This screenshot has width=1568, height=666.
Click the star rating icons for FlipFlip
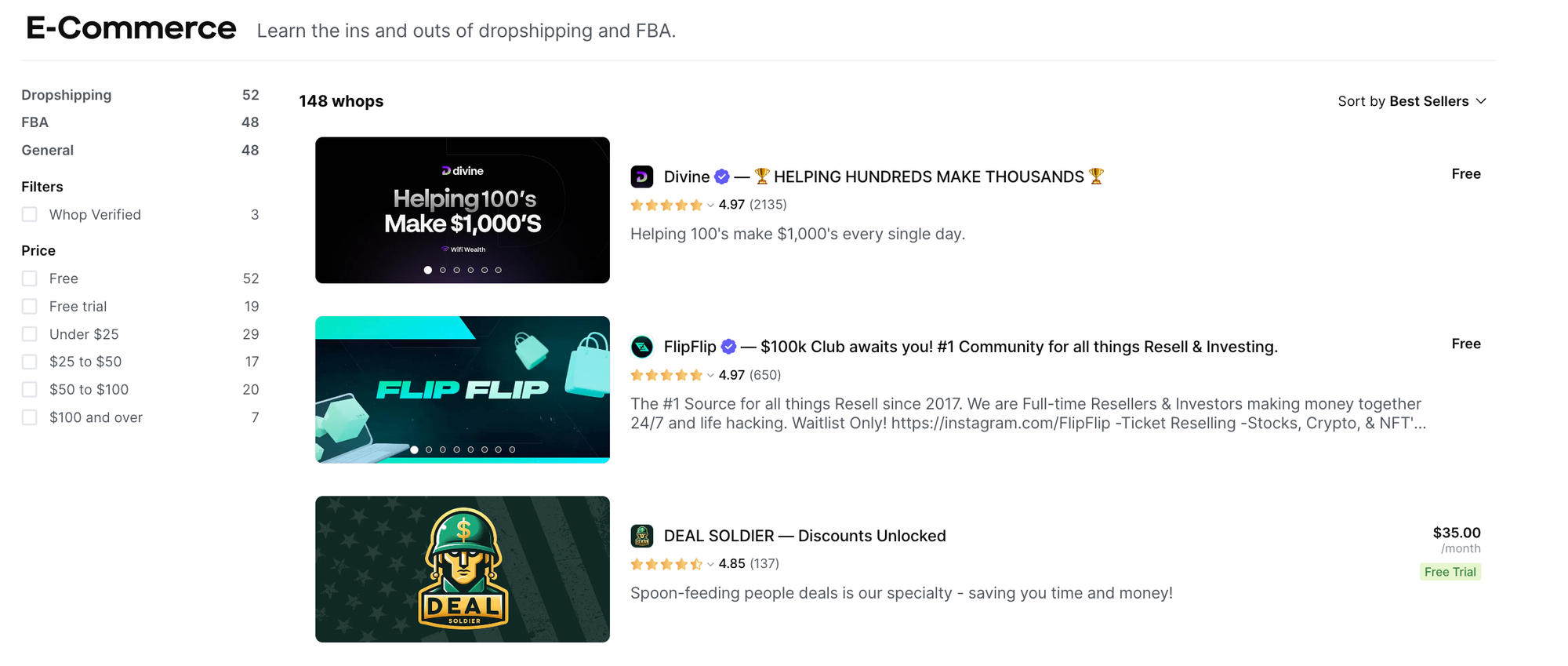666,375
